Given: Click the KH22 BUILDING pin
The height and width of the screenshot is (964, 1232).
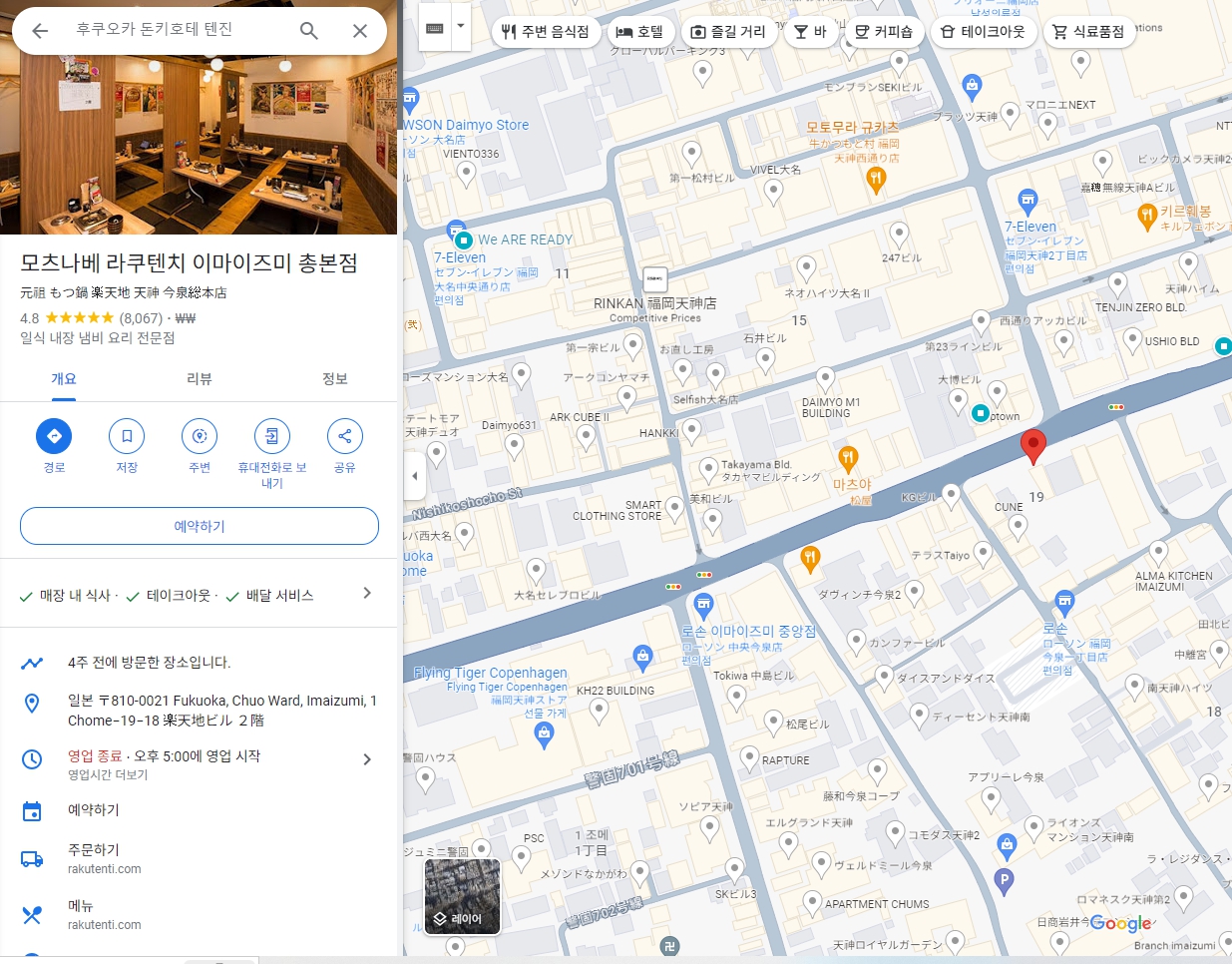Looking at the screenshot, I should [599, 712].
